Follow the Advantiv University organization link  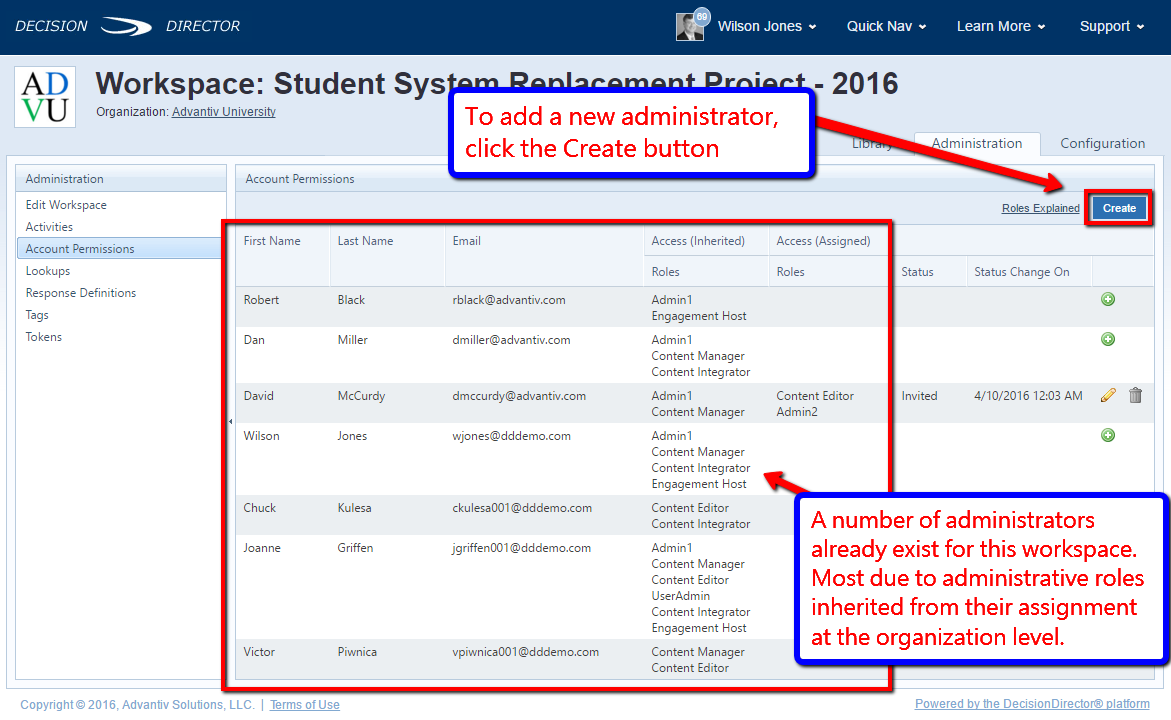223,112
